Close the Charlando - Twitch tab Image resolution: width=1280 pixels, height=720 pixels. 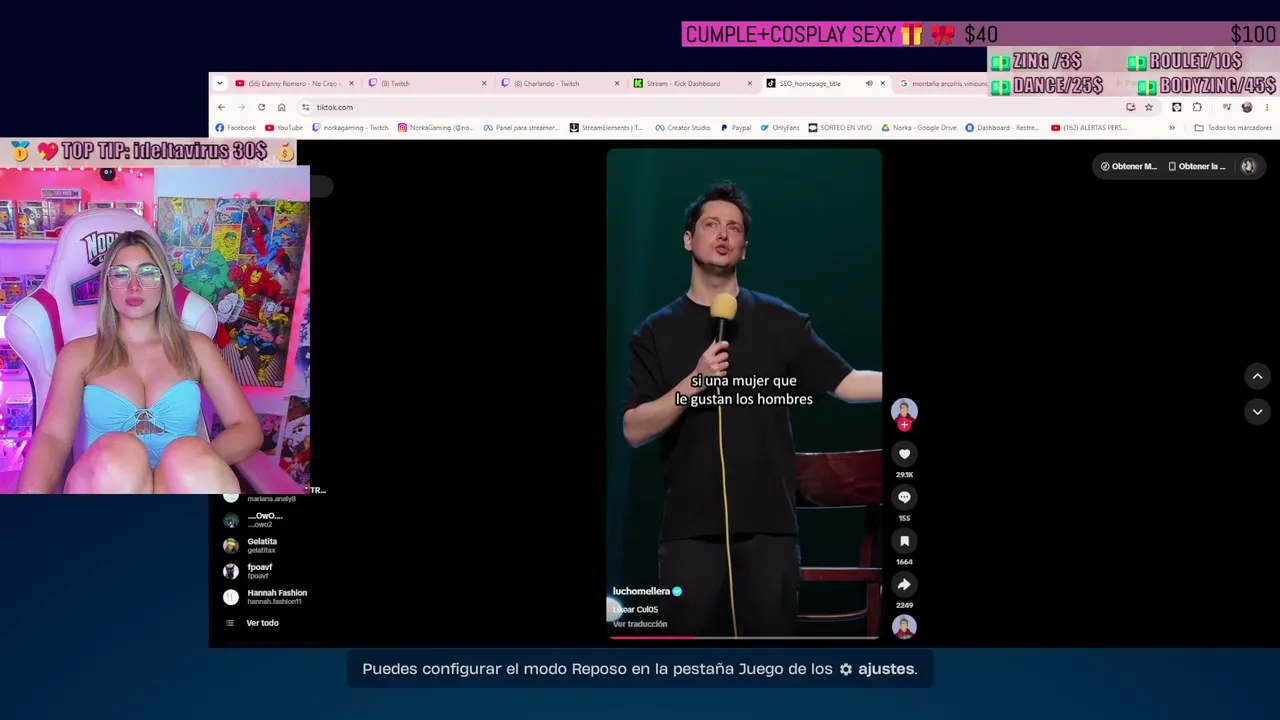click(617, 83)
